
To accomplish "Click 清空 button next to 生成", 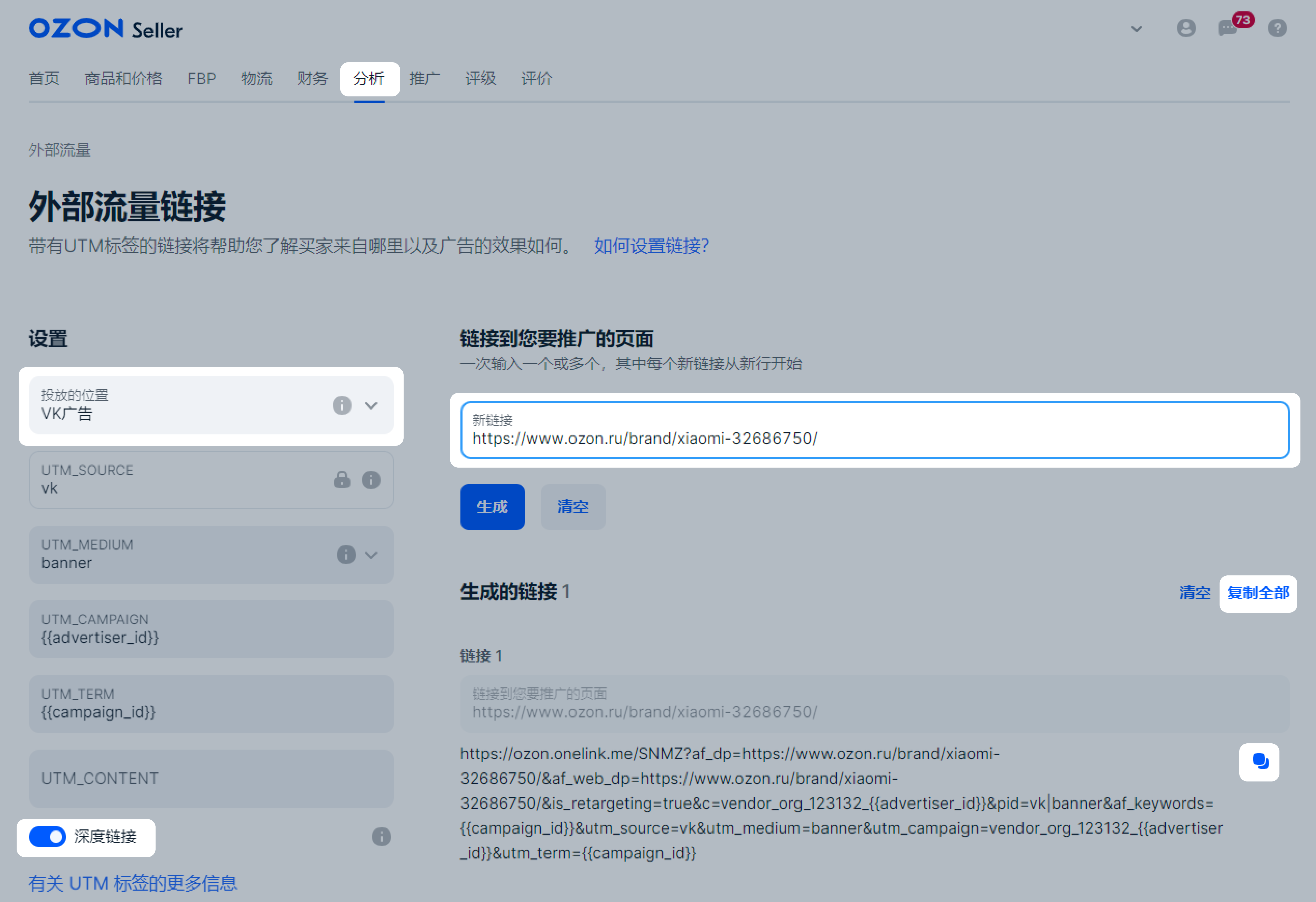I will coord(573,507).
